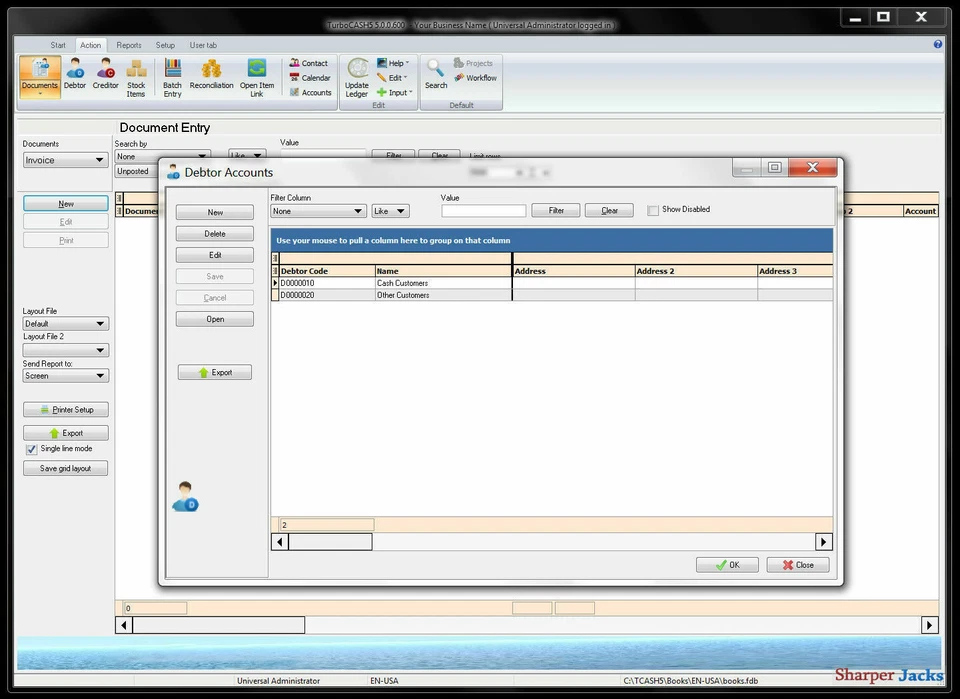
Task: Switch to the Reports tab
Action: (x=128, y=45)
